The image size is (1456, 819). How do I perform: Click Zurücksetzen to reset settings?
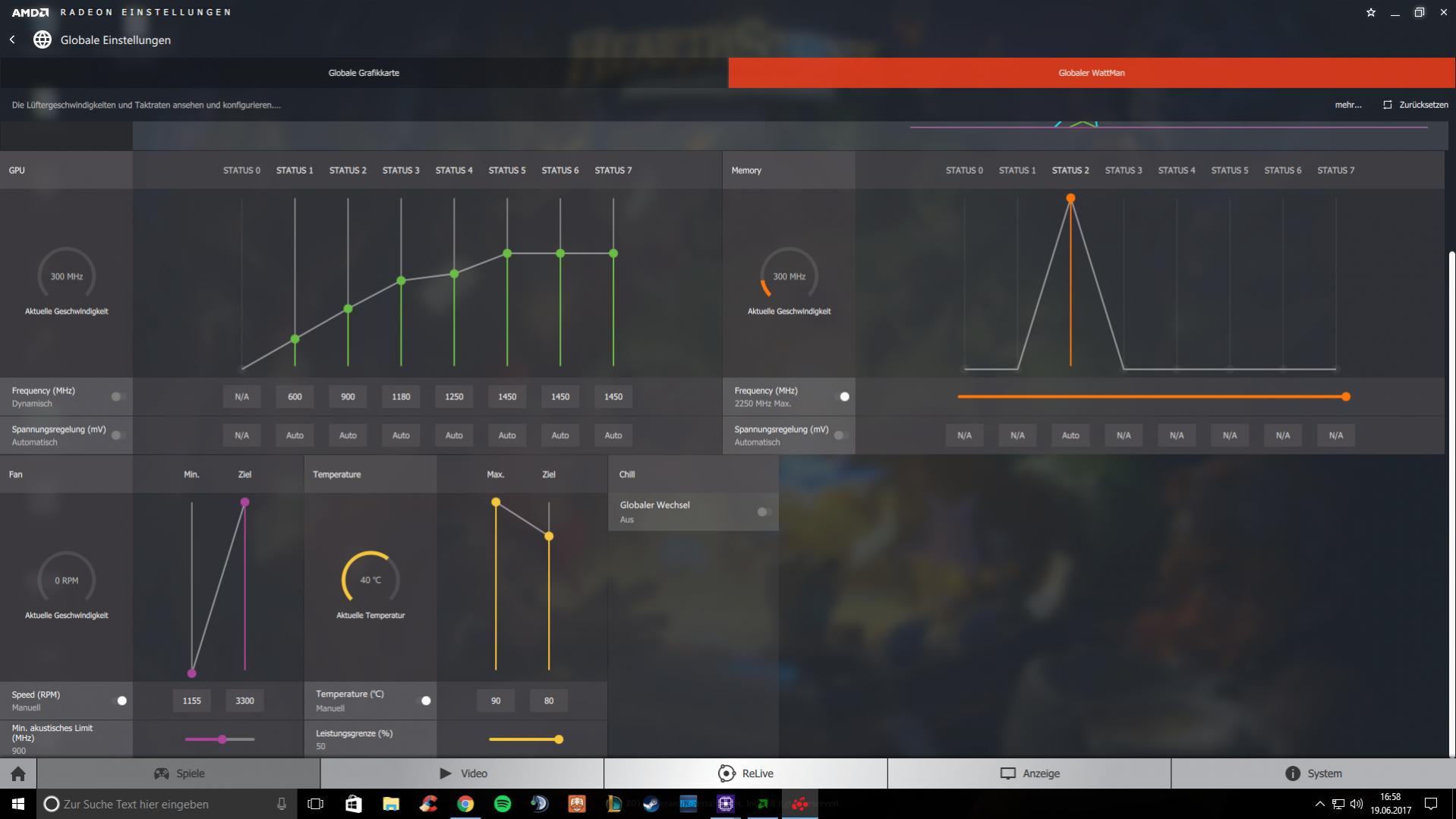click(x=1423, y=105)
